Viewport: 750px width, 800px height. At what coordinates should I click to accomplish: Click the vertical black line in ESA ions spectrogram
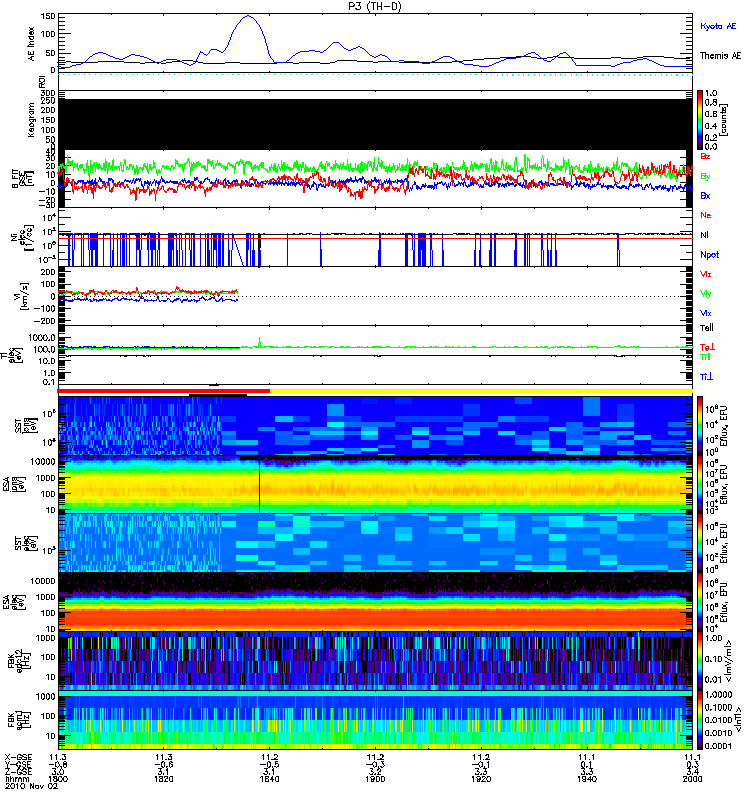coord(259,486)
